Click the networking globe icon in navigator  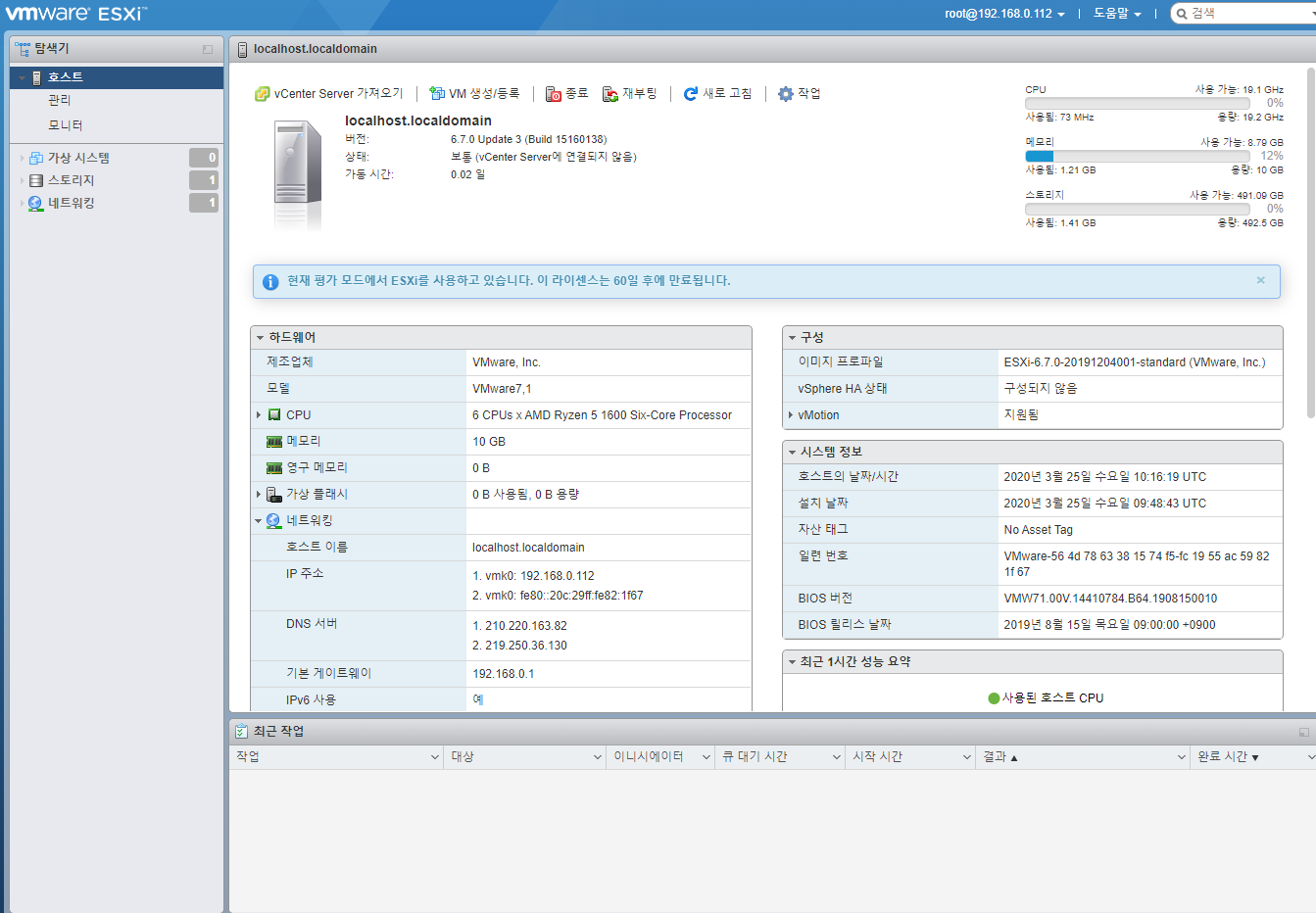(x=36, y=203)
